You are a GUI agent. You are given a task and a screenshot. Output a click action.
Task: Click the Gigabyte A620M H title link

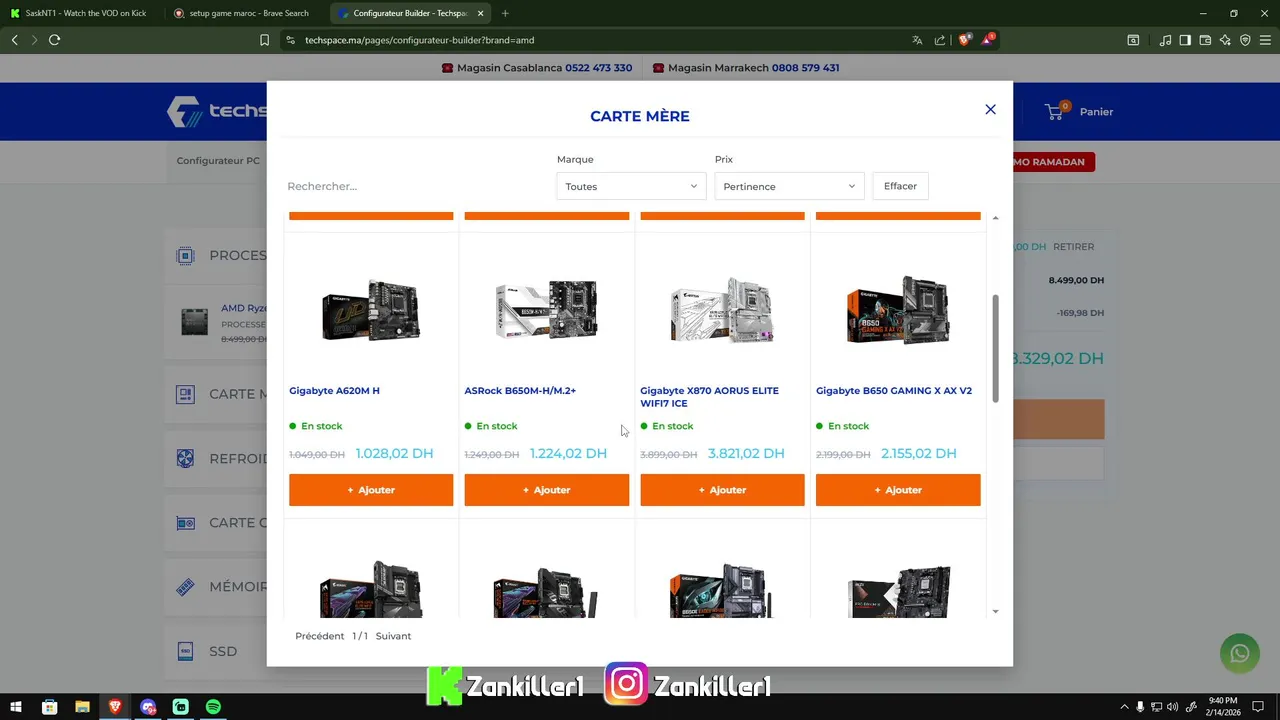pos(334,391)
